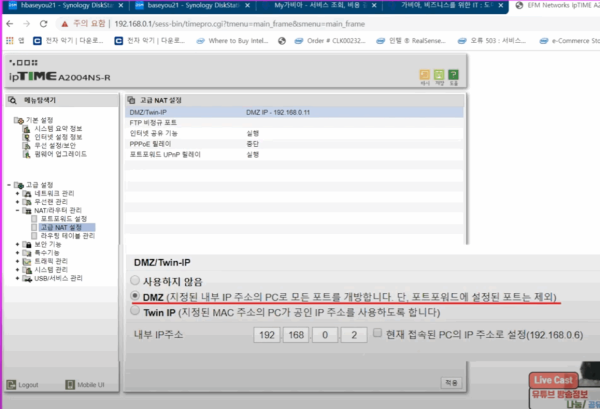Click the browser Back arrow

tap(10, 24)
